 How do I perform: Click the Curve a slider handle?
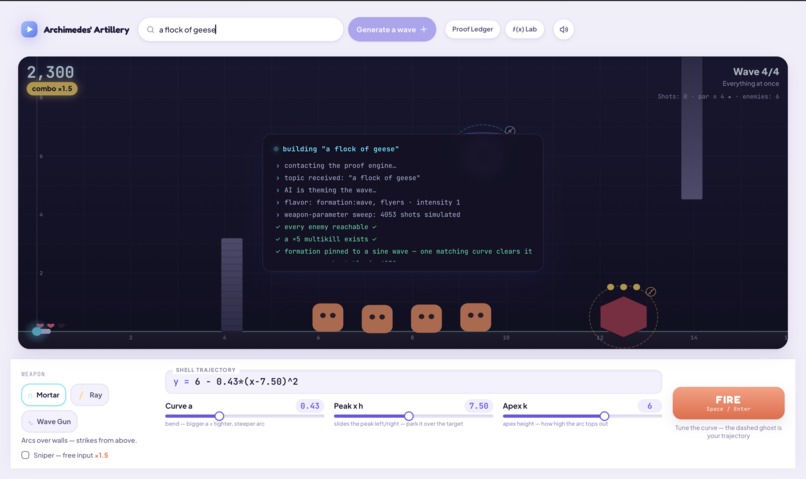[x=219, y=416]
